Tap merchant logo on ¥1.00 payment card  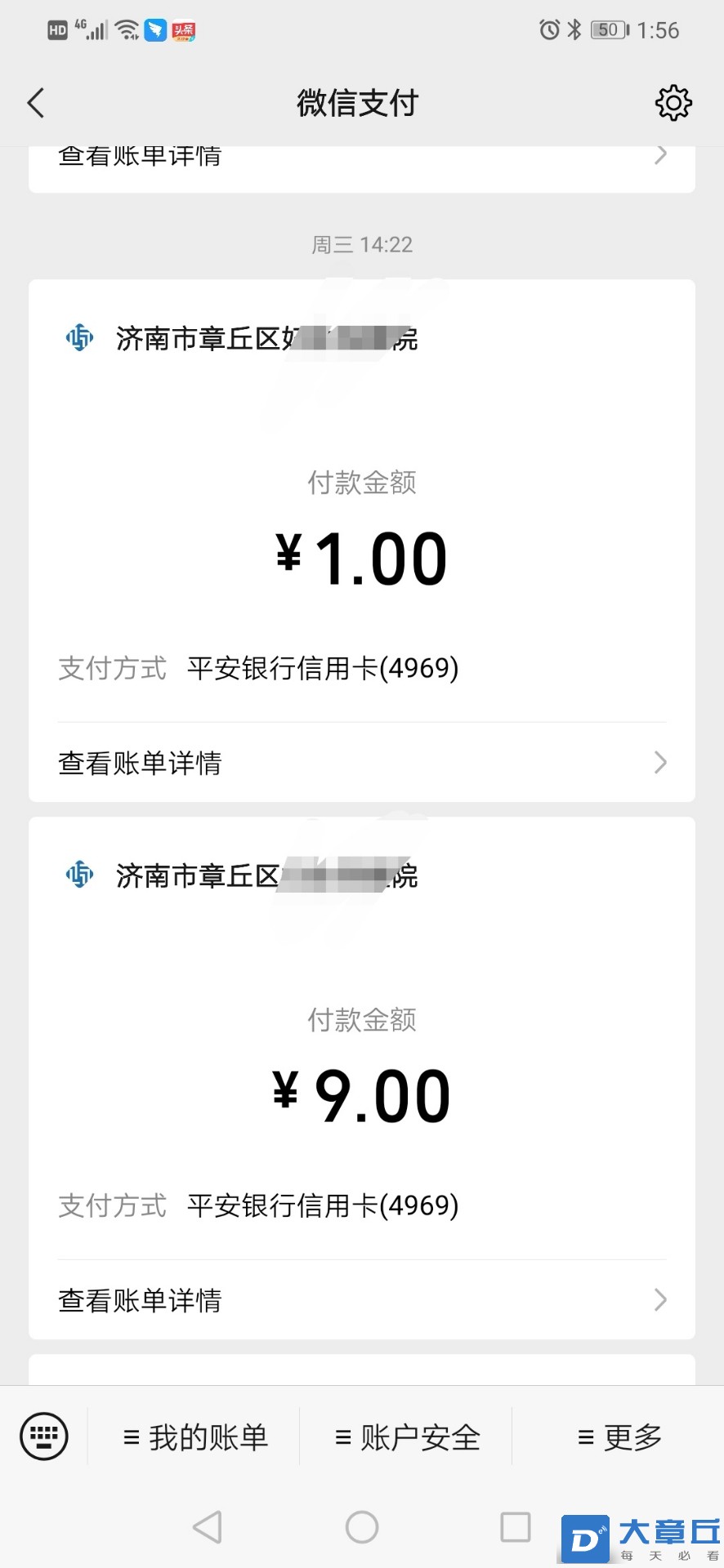pos(80,337)
